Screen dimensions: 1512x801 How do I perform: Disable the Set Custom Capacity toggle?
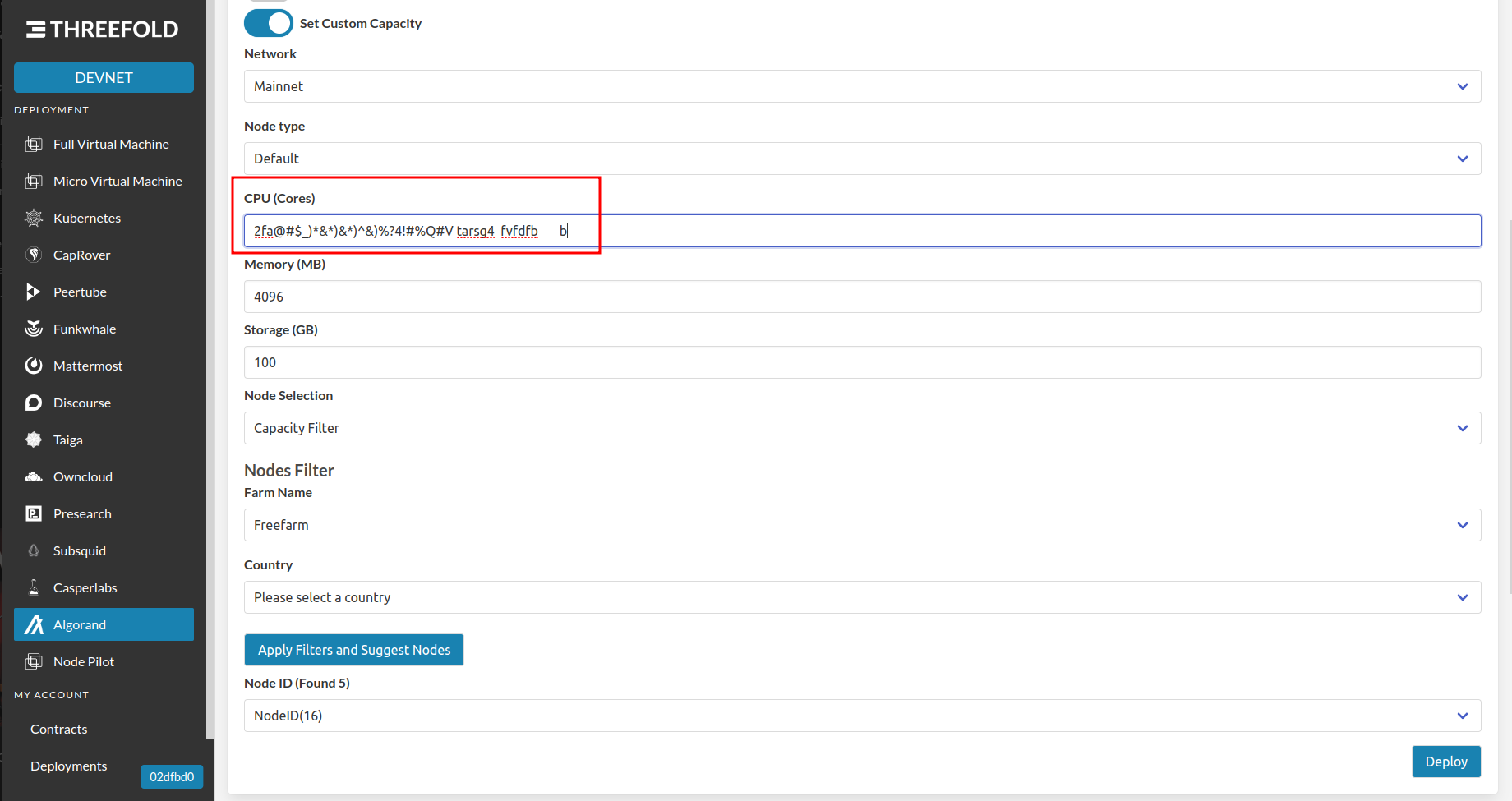pyautogui.click(x=268, y=23)
